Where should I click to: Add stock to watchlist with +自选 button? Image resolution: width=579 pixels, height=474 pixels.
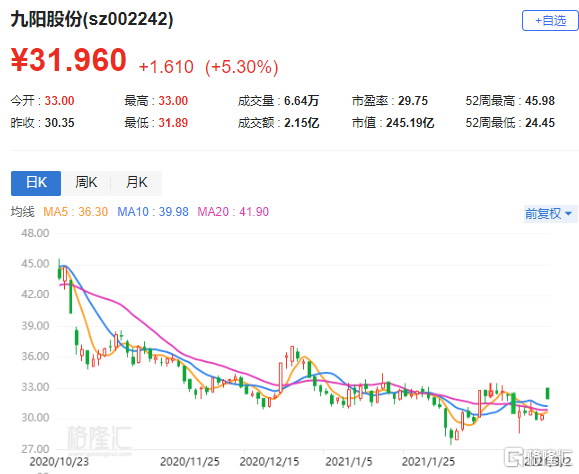pyautogui.click(x=550, y=21)
